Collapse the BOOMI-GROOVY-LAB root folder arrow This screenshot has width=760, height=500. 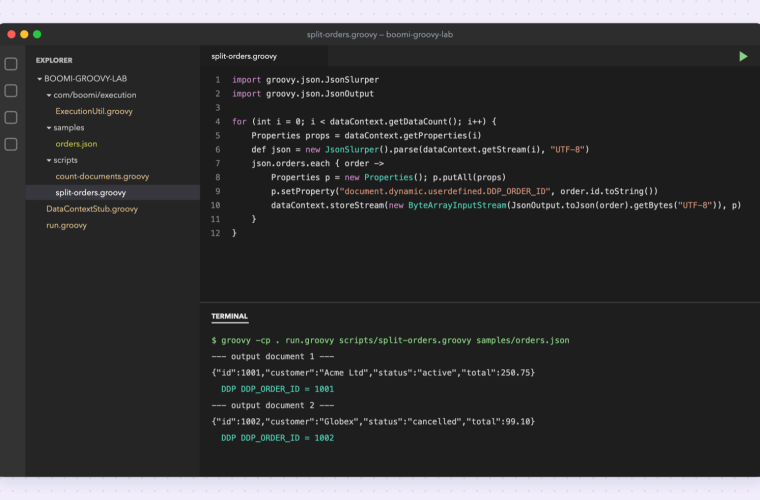click(x=40, y=78)
